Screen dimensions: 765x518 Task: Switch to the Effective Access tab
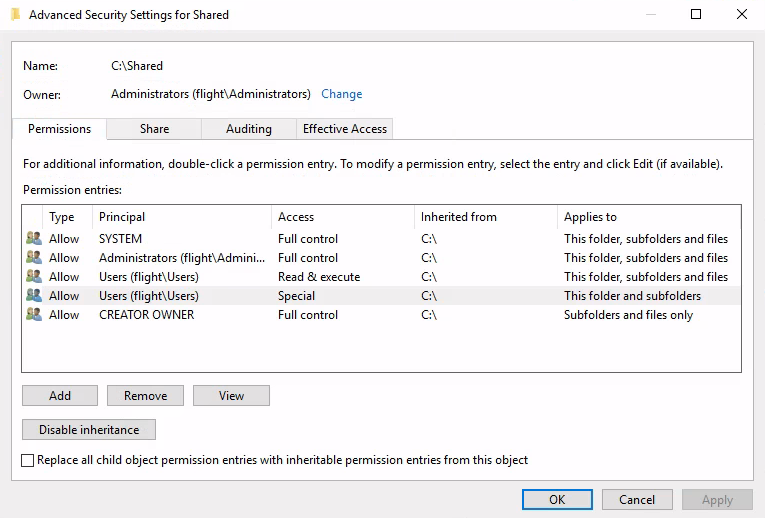[344, 129]
